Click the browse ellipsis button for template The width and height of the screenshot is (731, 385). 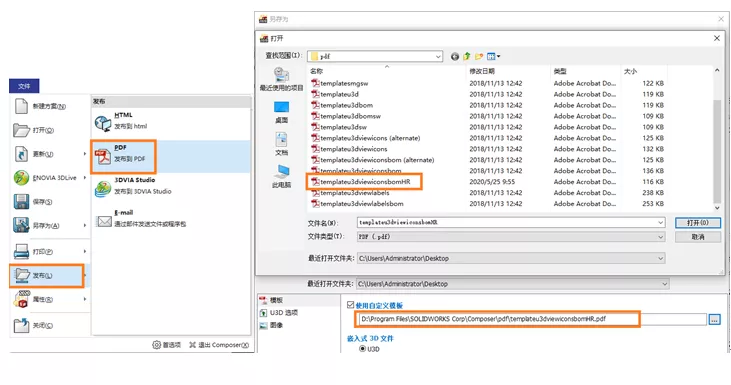point(714,319)
